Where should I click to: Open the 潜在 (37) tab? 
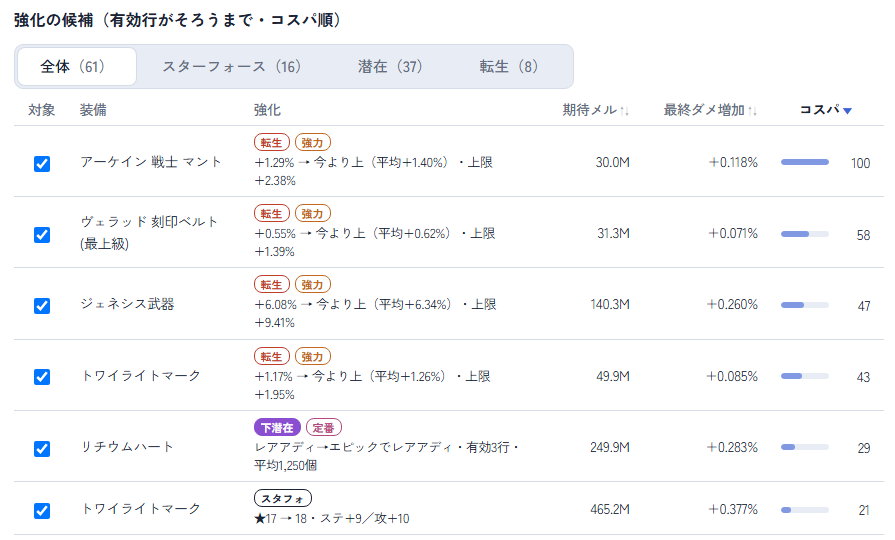tap(390, 67)
